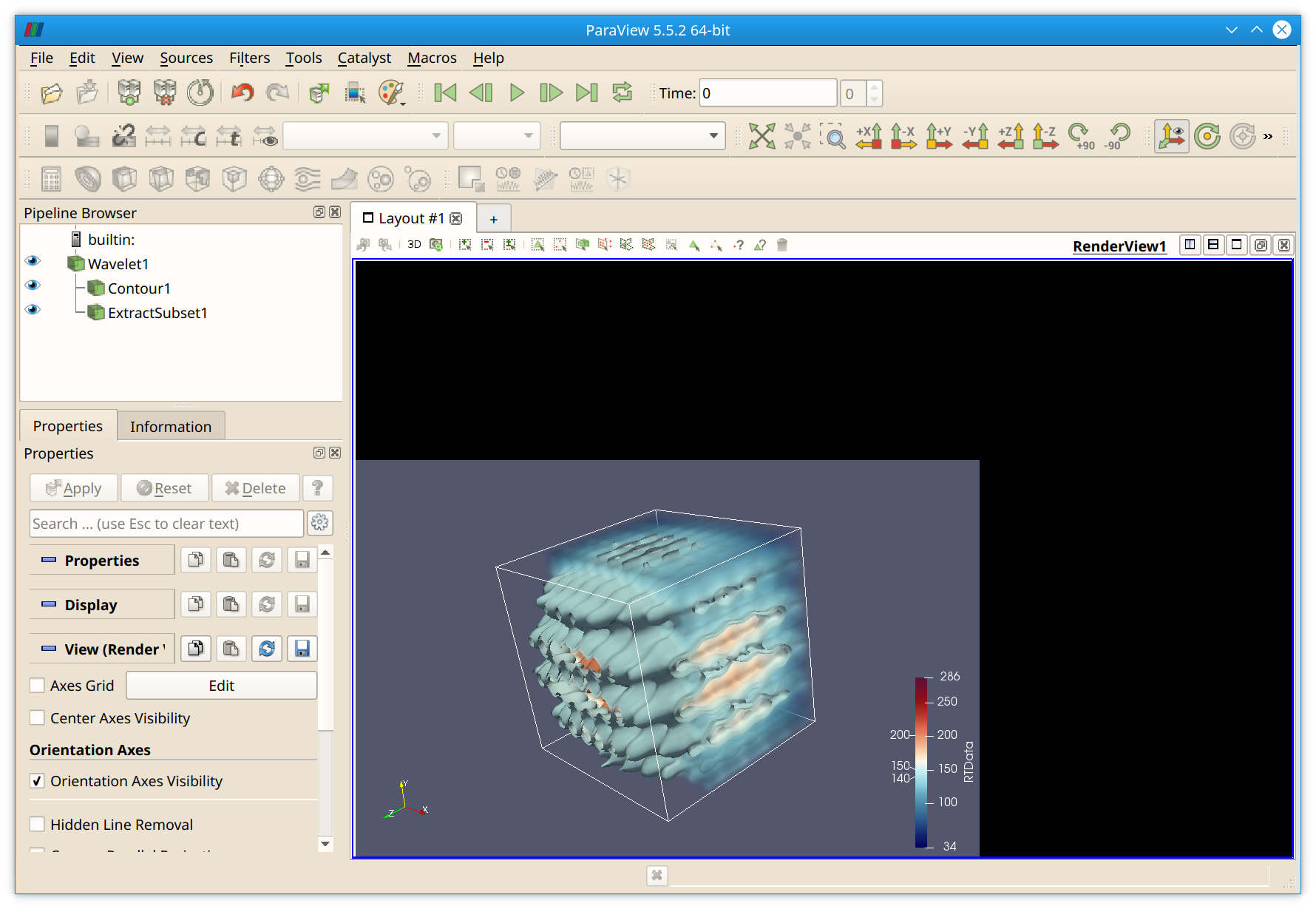Click the Reset button
1316x909 pixels.
pyautogui.click(x=165, y=488)
